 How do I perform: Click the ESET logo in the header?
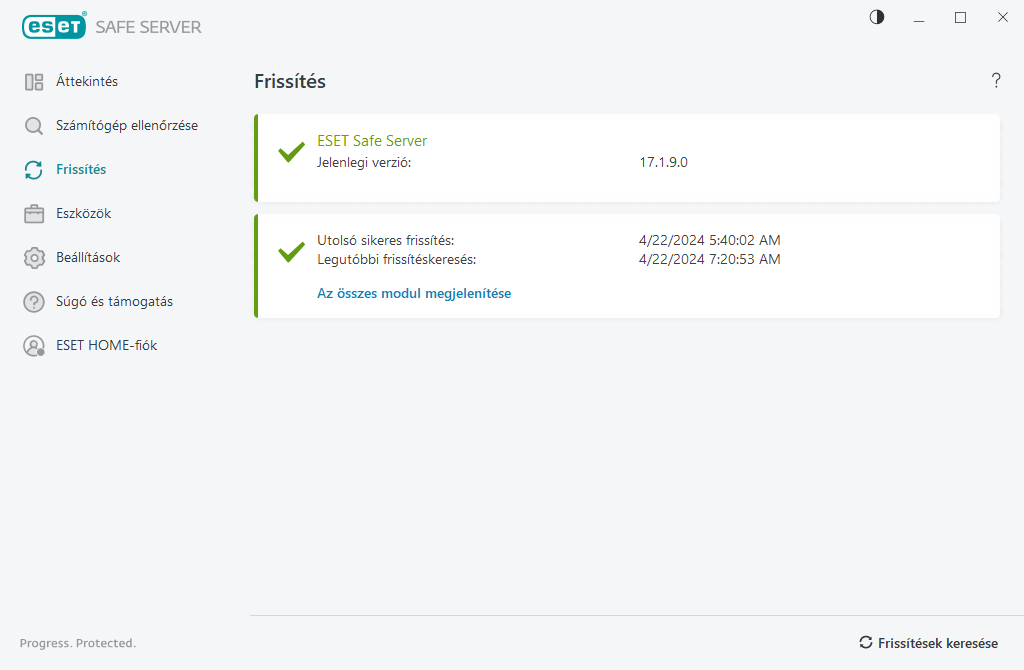point(54,27)
